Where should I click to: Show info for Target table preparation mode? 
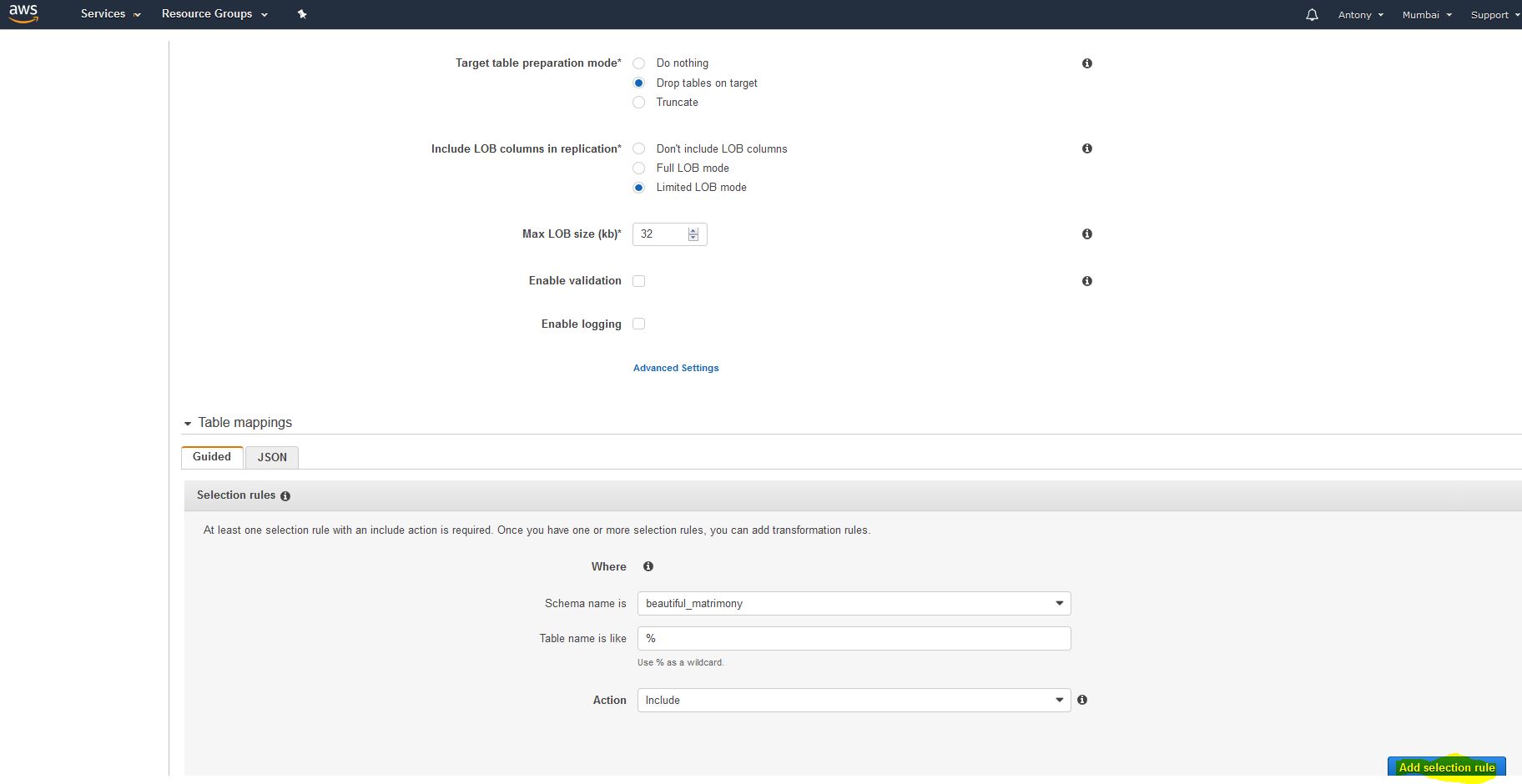pos(1086,63)
